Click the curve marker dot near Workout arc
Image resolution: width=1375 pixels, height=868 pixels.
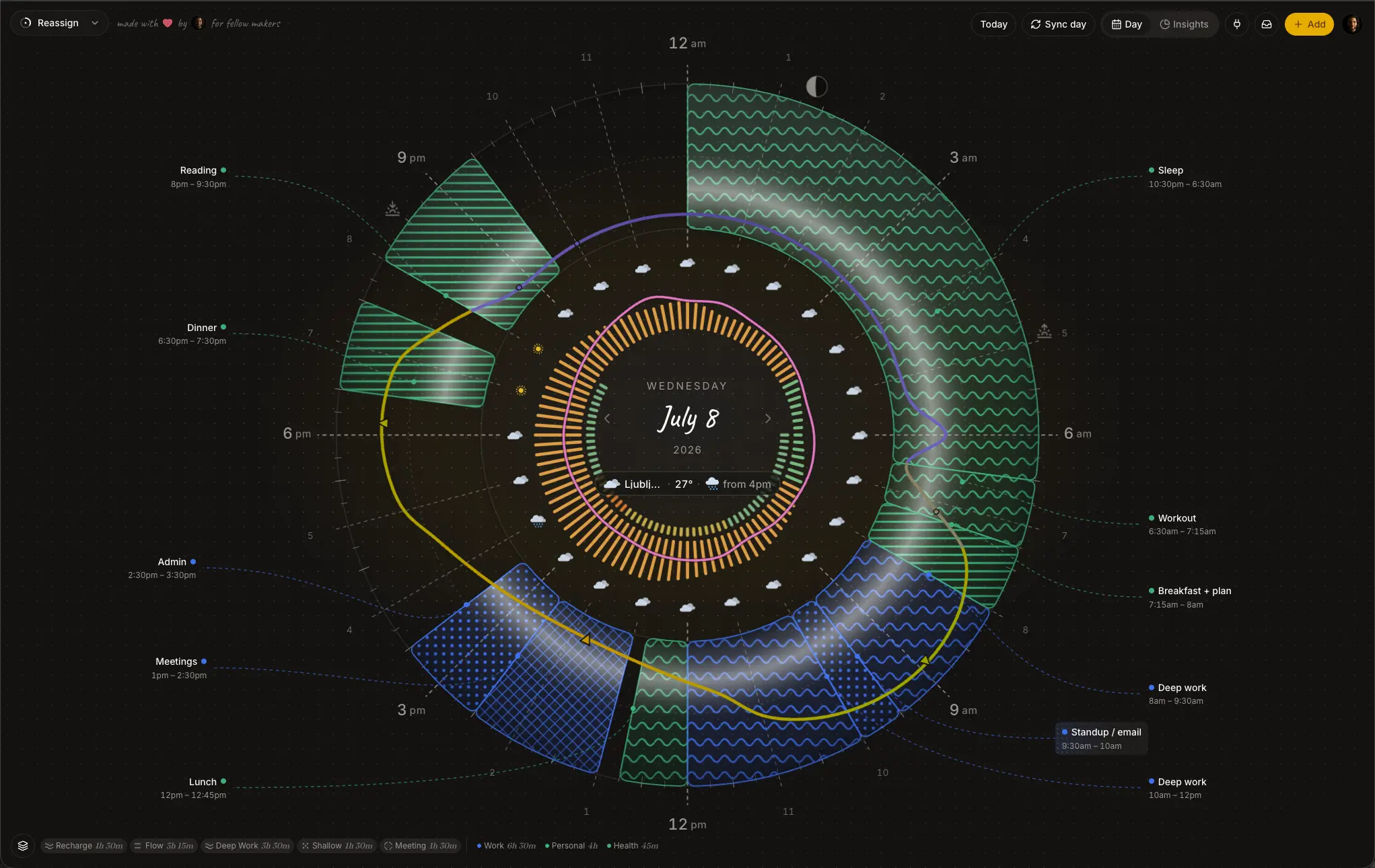[x=936, y=511]
